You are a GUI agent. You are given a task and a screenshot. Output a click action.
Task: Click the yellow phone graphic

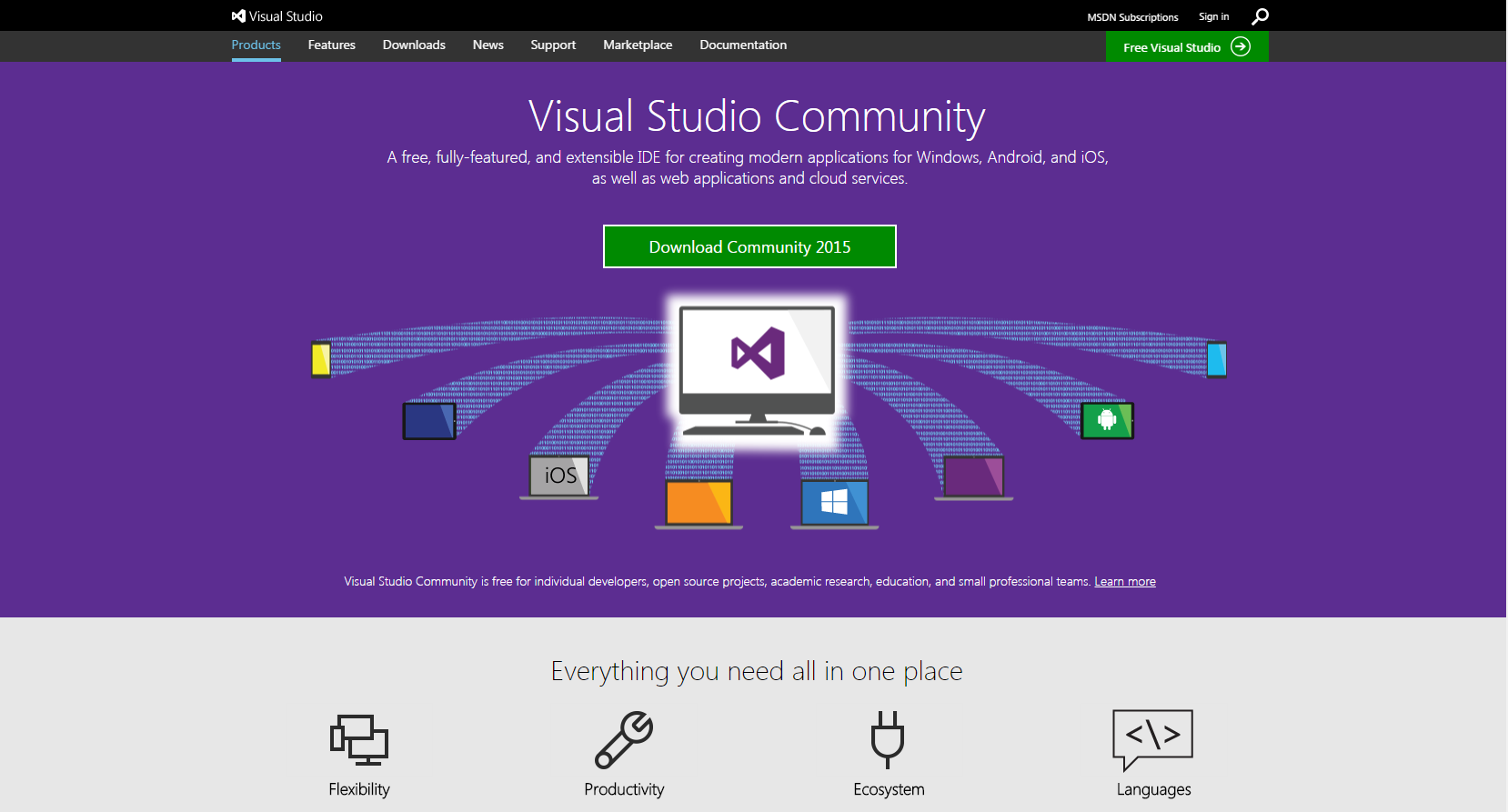321,359
